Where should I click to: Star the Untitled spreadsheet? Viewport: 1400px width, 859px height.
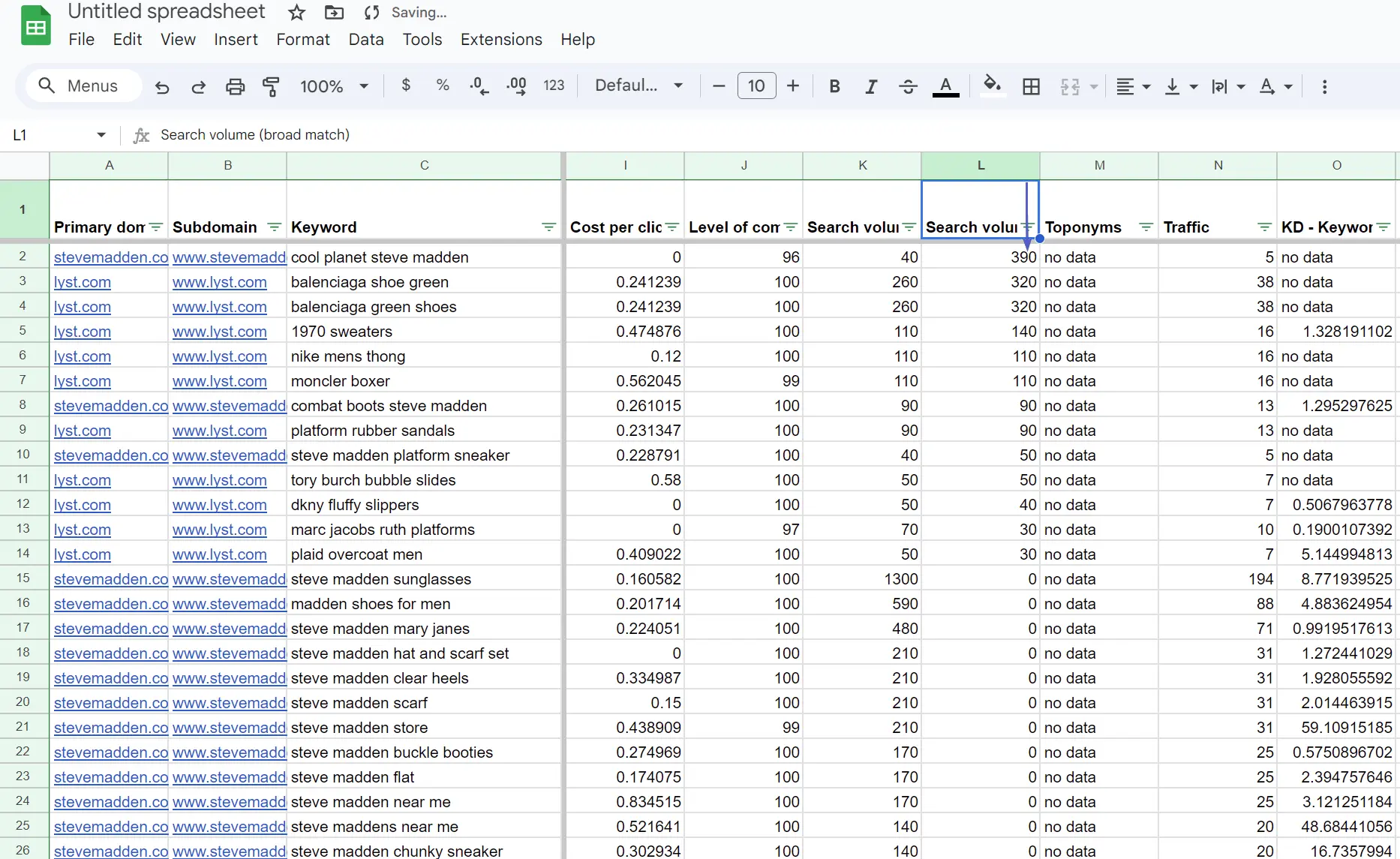click(297, 12)
